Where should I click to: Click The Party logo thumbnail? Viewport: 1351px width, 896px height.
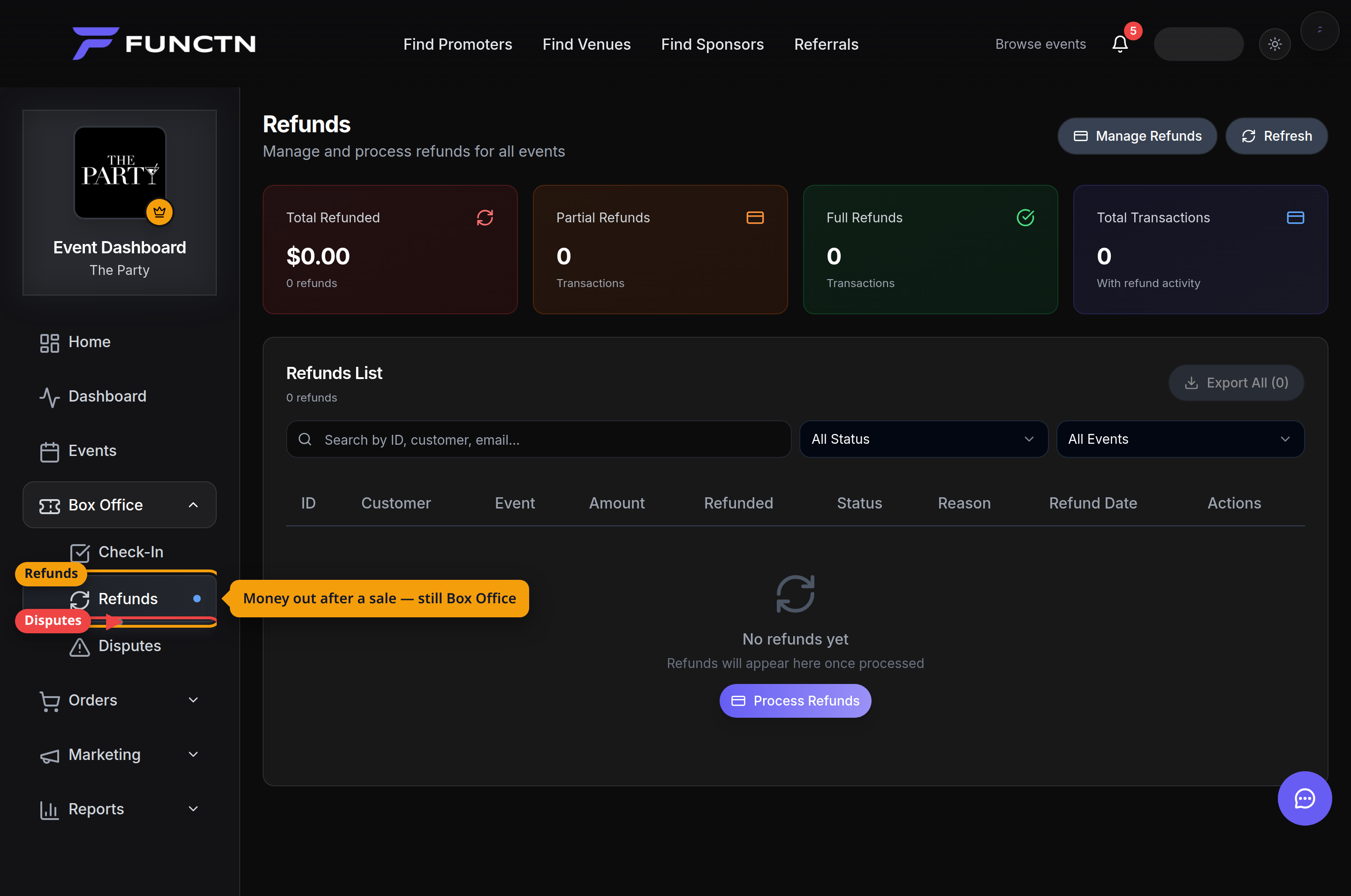[x=120, y=172]
